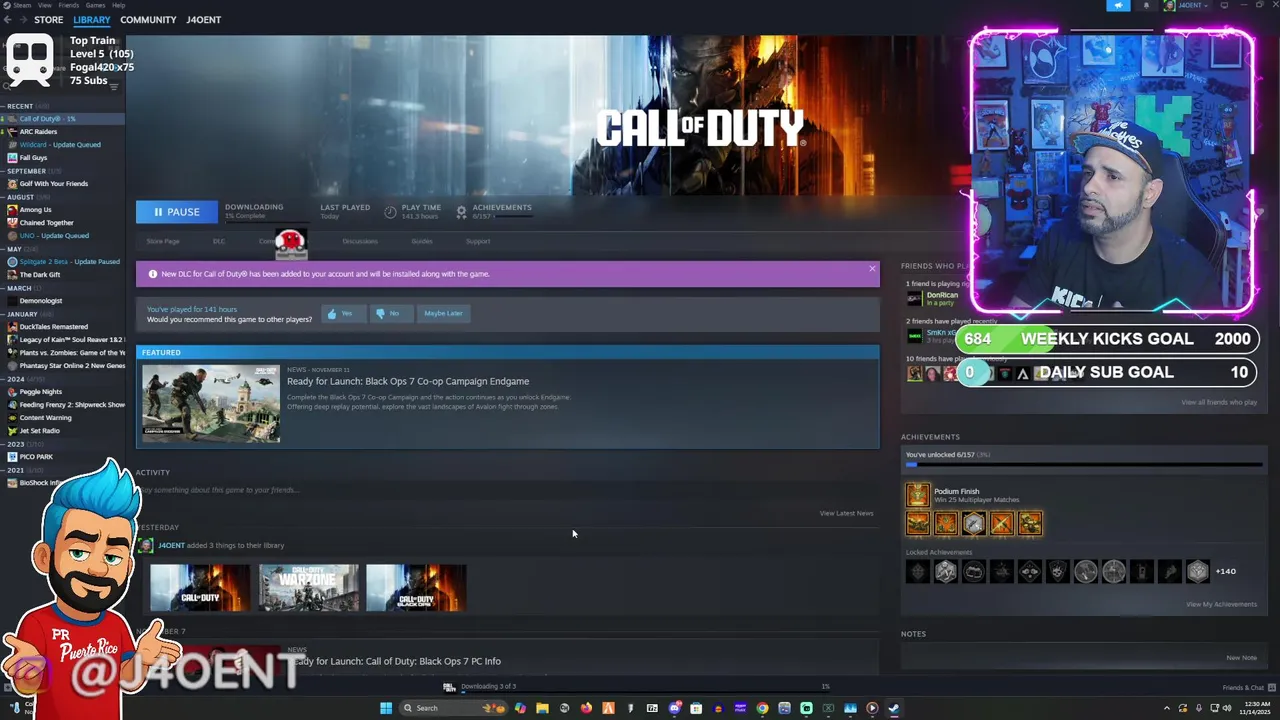Open Call of Duty thumbnail in activity feed
The width and height of the screenshot is (1280, 720).
(200, 588)
